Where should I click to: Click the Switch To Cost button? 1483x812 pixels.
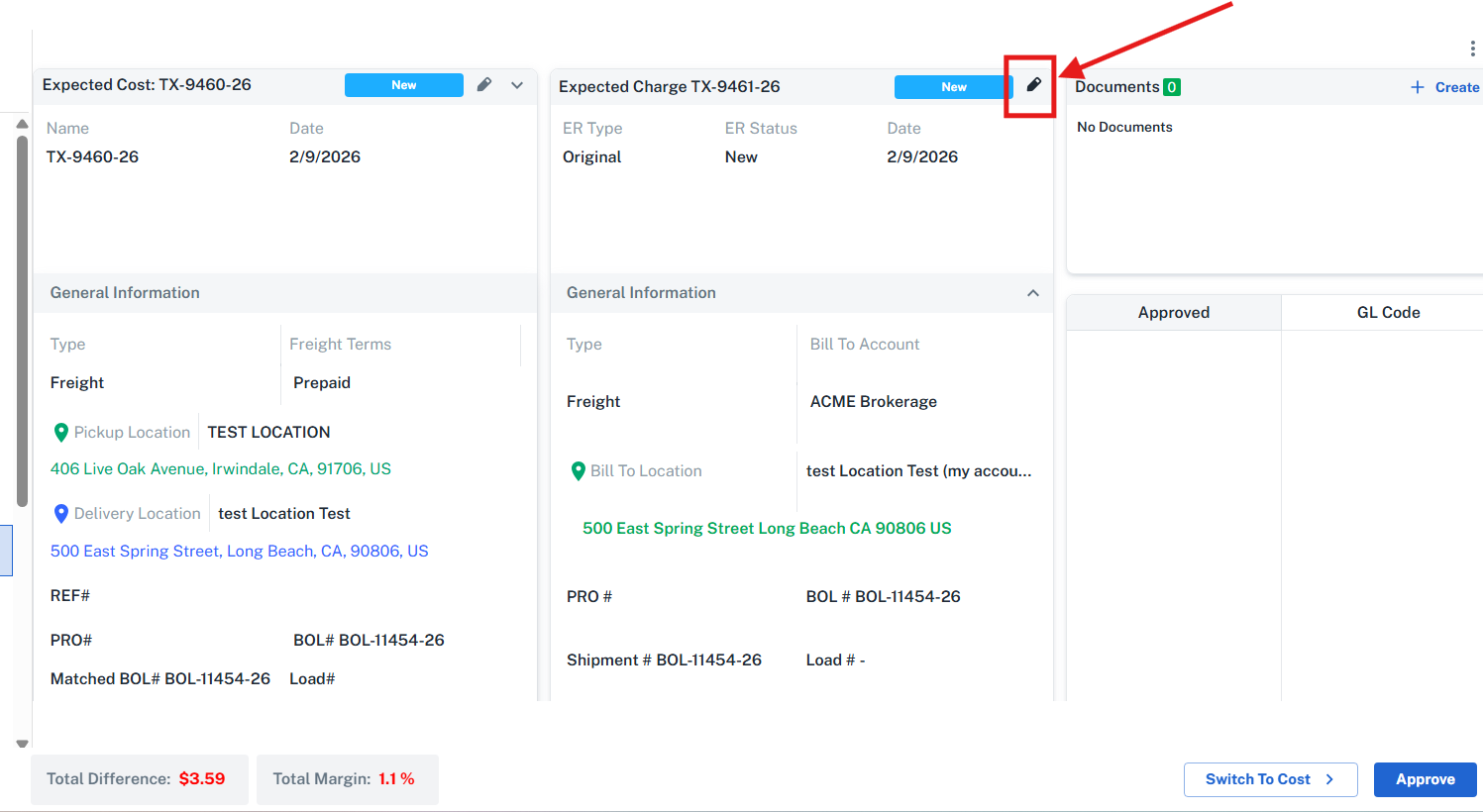(1268, 779)
